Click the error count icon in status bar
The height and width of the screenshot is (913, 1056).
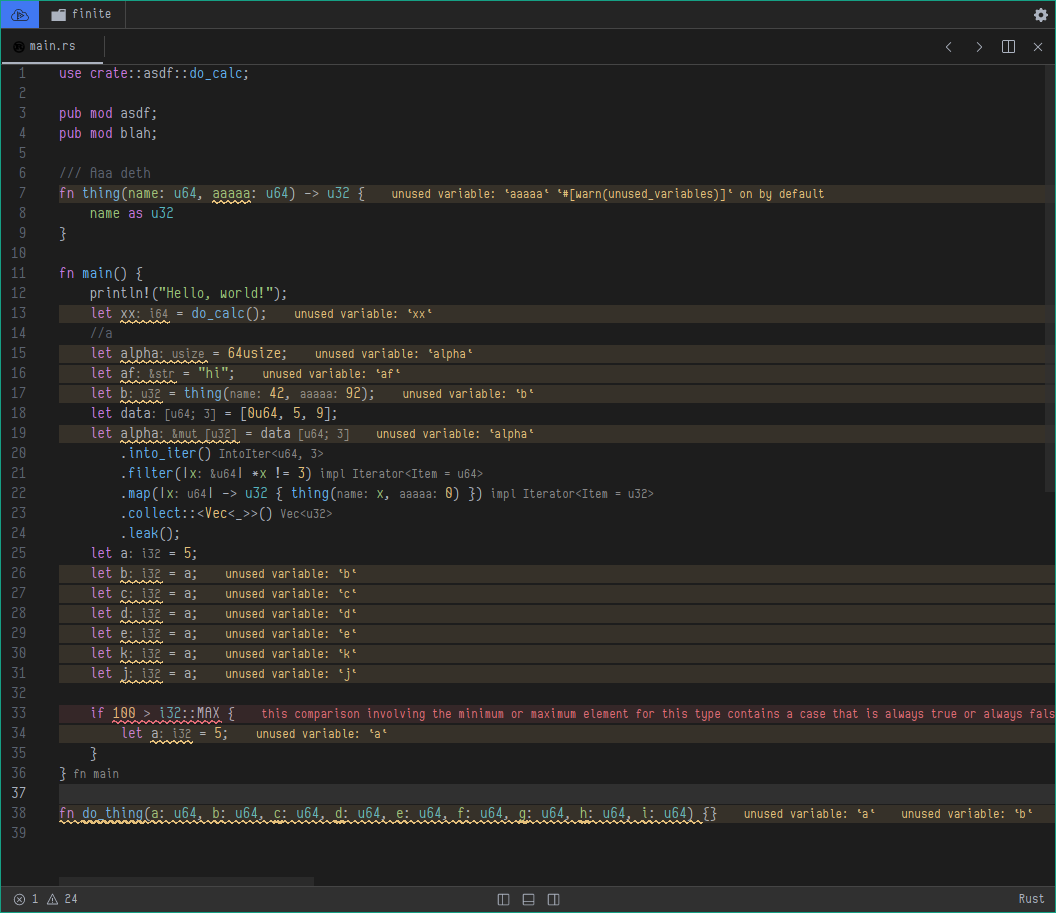coord(20,899)
